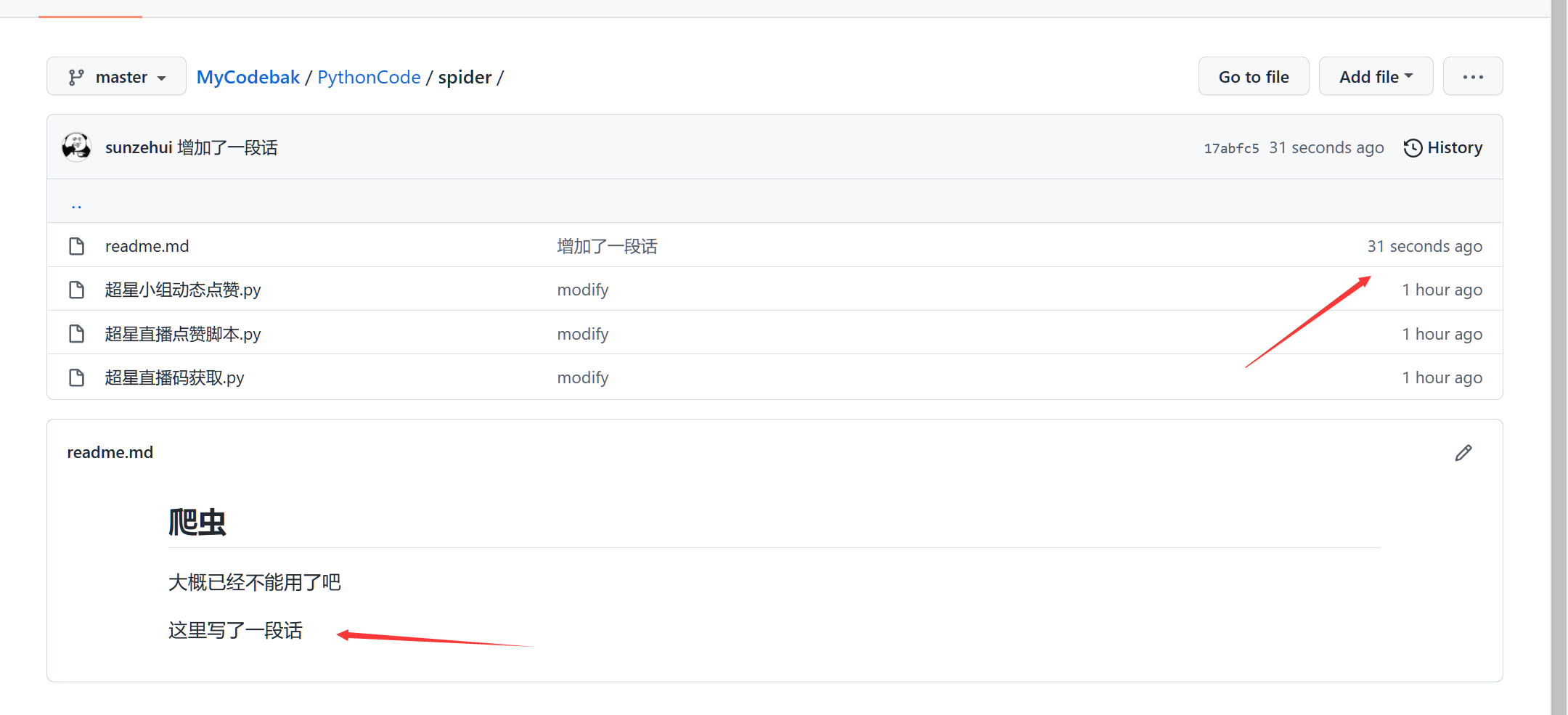Expand the Add file dropdown

point(1376,77)
